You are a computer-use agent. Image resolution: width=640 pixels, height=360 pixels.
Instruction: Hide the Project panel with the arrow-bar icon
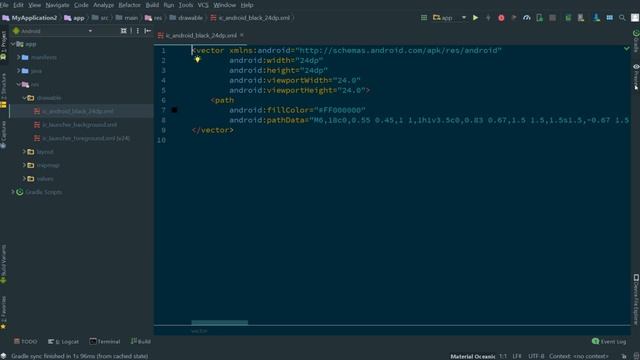point(147,31)
